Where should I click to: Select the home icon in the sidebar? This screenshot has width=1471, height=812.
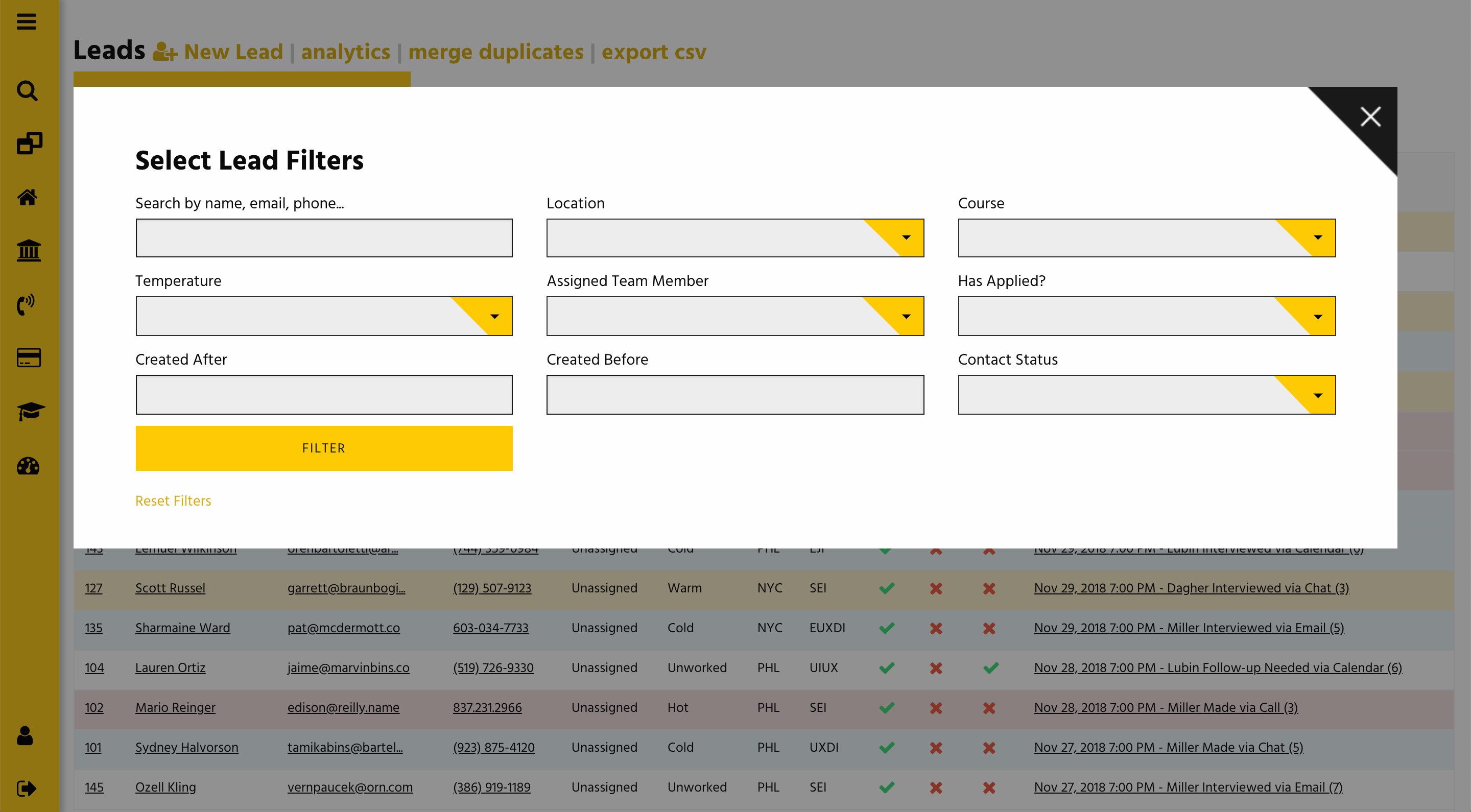click(27, 198)
